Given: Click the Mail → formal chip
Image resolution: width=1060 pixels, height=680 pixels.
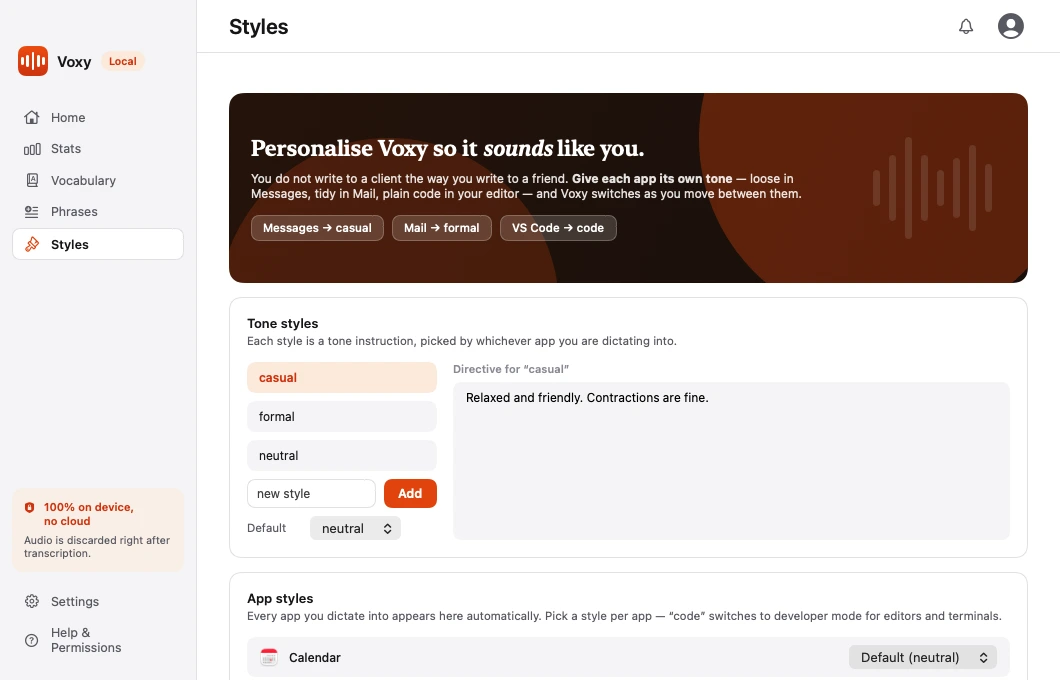Looking at the screenshot, I should tap(441, 228).
